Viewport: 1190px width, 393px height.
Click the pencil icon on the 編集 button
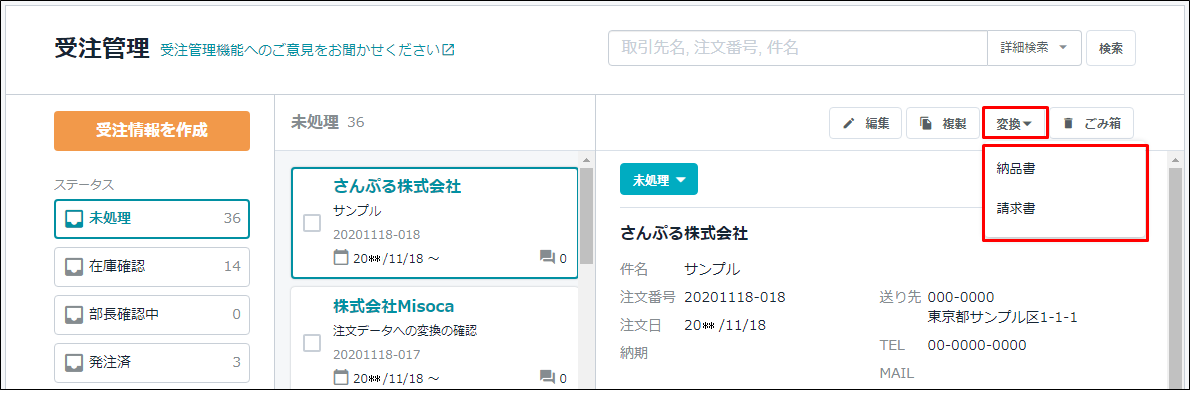coord(849,124)
